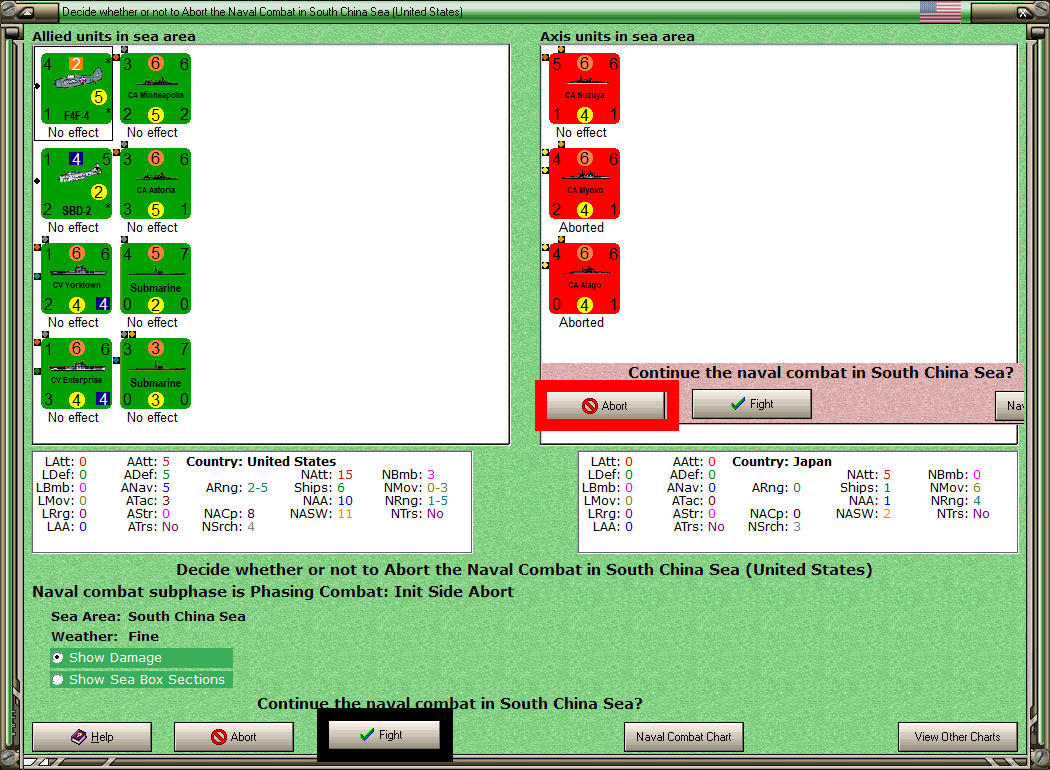Click the window system icon in title bar

[25, 12]
